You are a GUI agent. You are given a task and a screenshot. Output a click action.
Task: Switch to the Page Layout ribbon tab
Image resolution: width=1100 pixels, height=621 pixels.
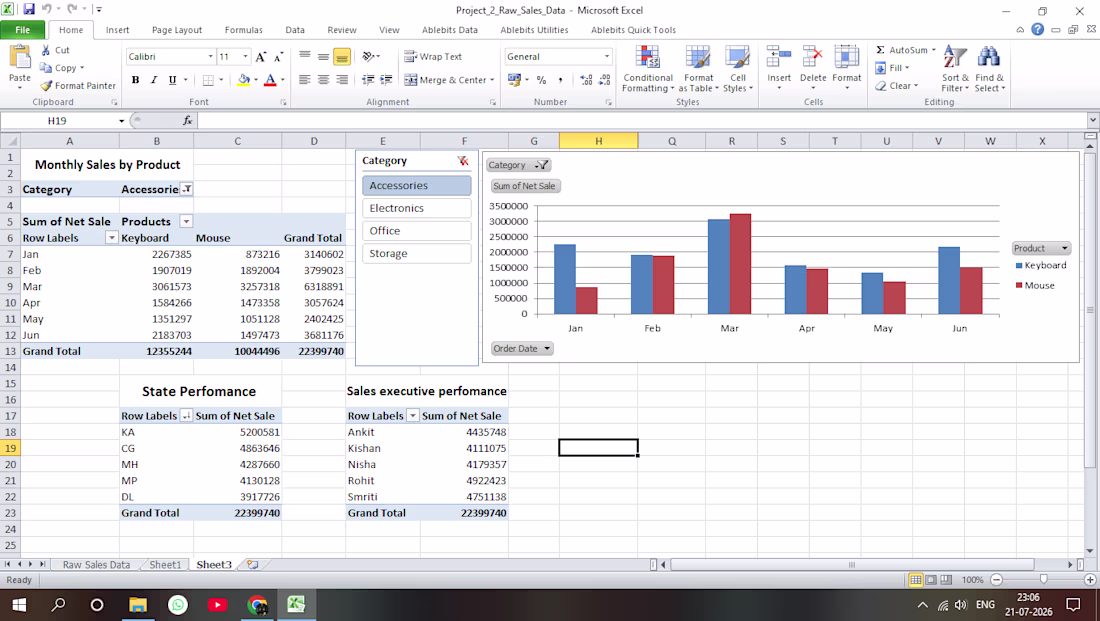[x=177, y=30]
